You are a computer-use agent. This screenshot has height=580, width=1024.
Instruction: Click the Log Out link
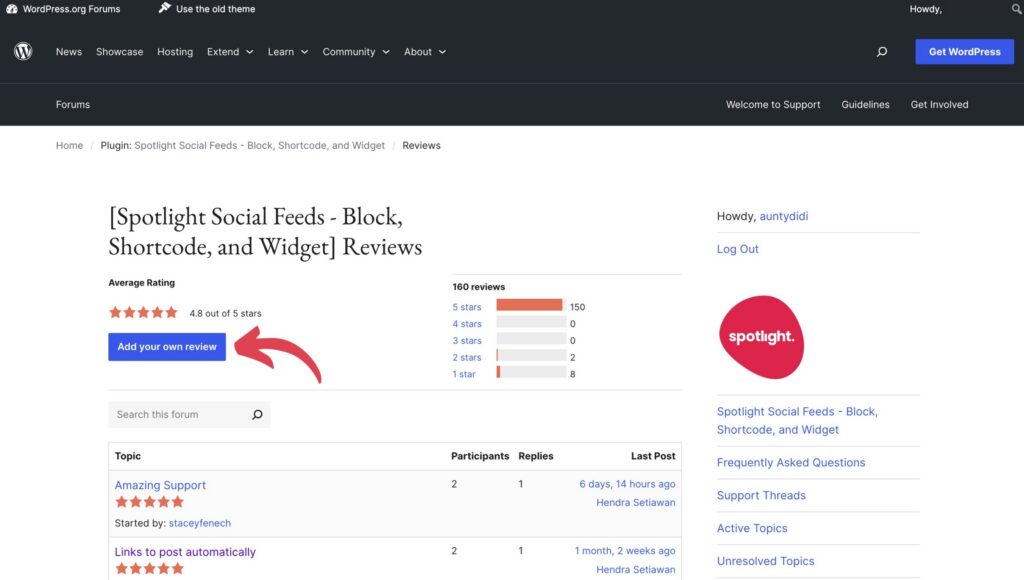737,248
